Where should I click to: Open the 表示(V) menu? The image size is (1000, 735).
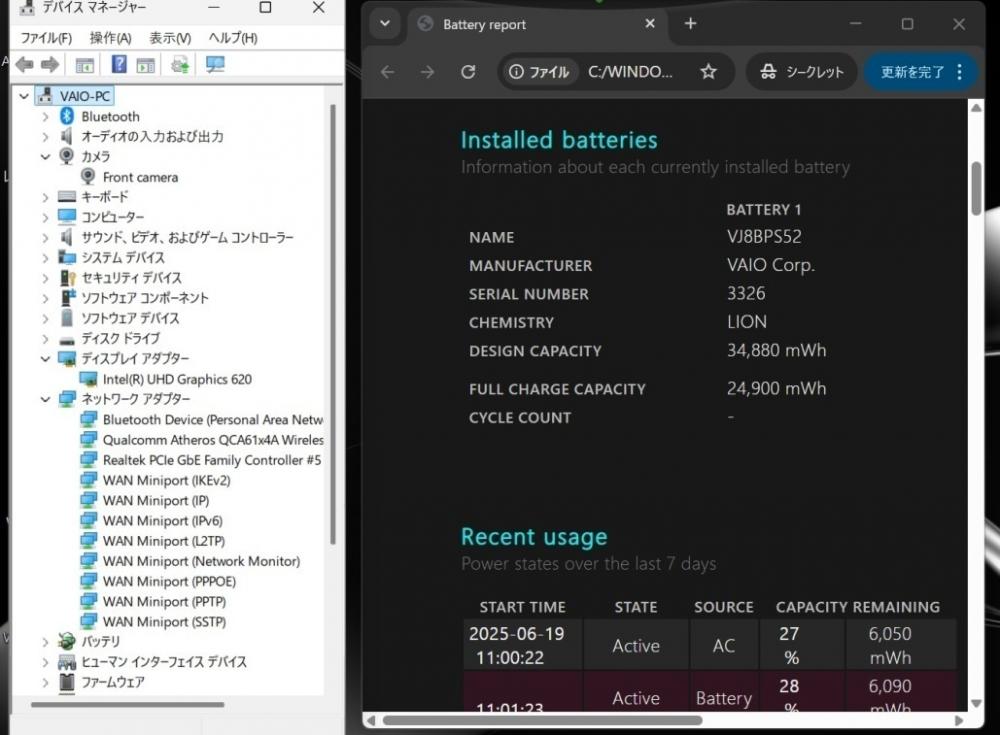(x=170, y=38)
